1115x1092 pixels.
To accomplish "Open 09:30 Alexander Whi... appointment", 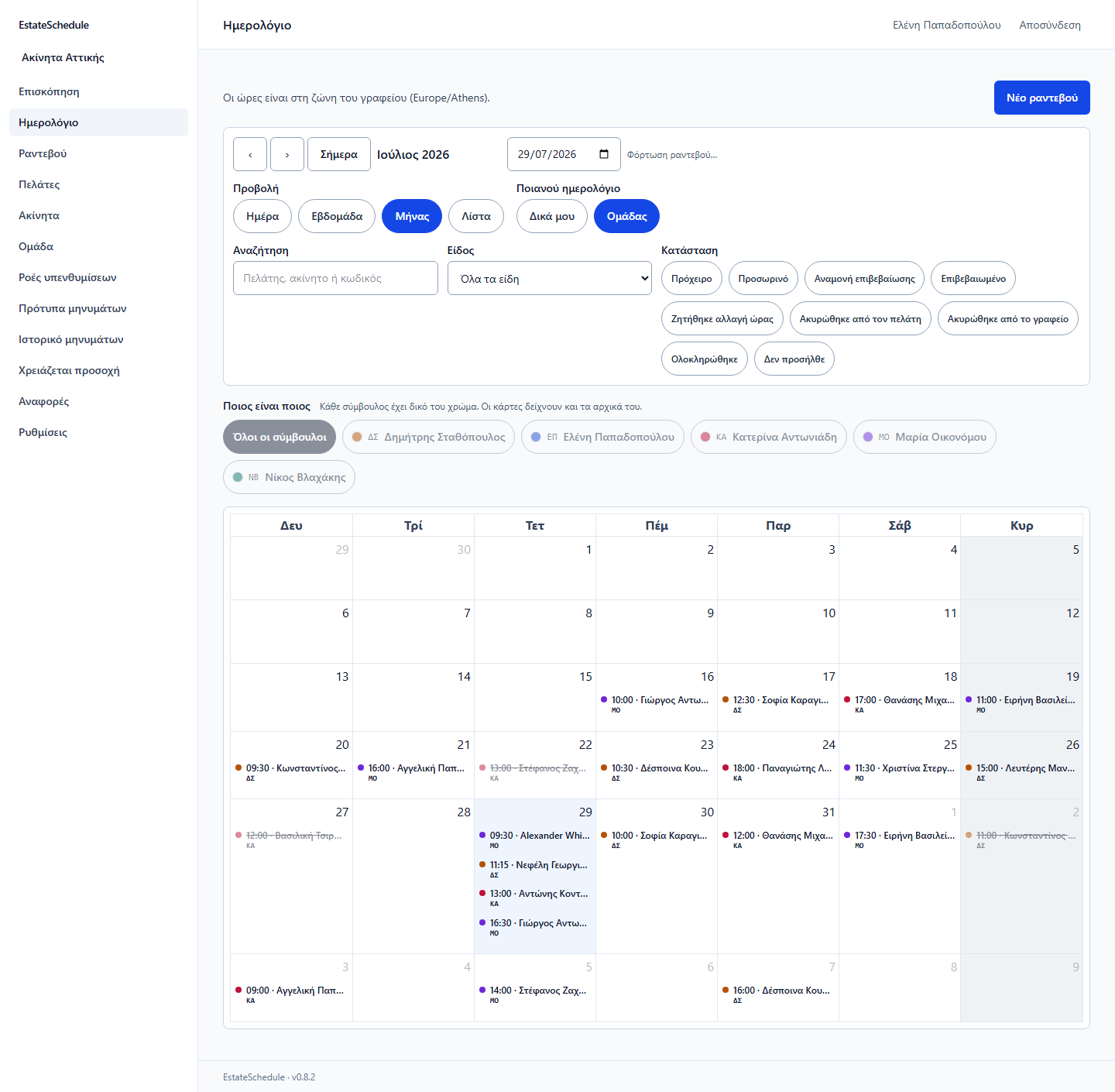I will (x=535, y=840).
